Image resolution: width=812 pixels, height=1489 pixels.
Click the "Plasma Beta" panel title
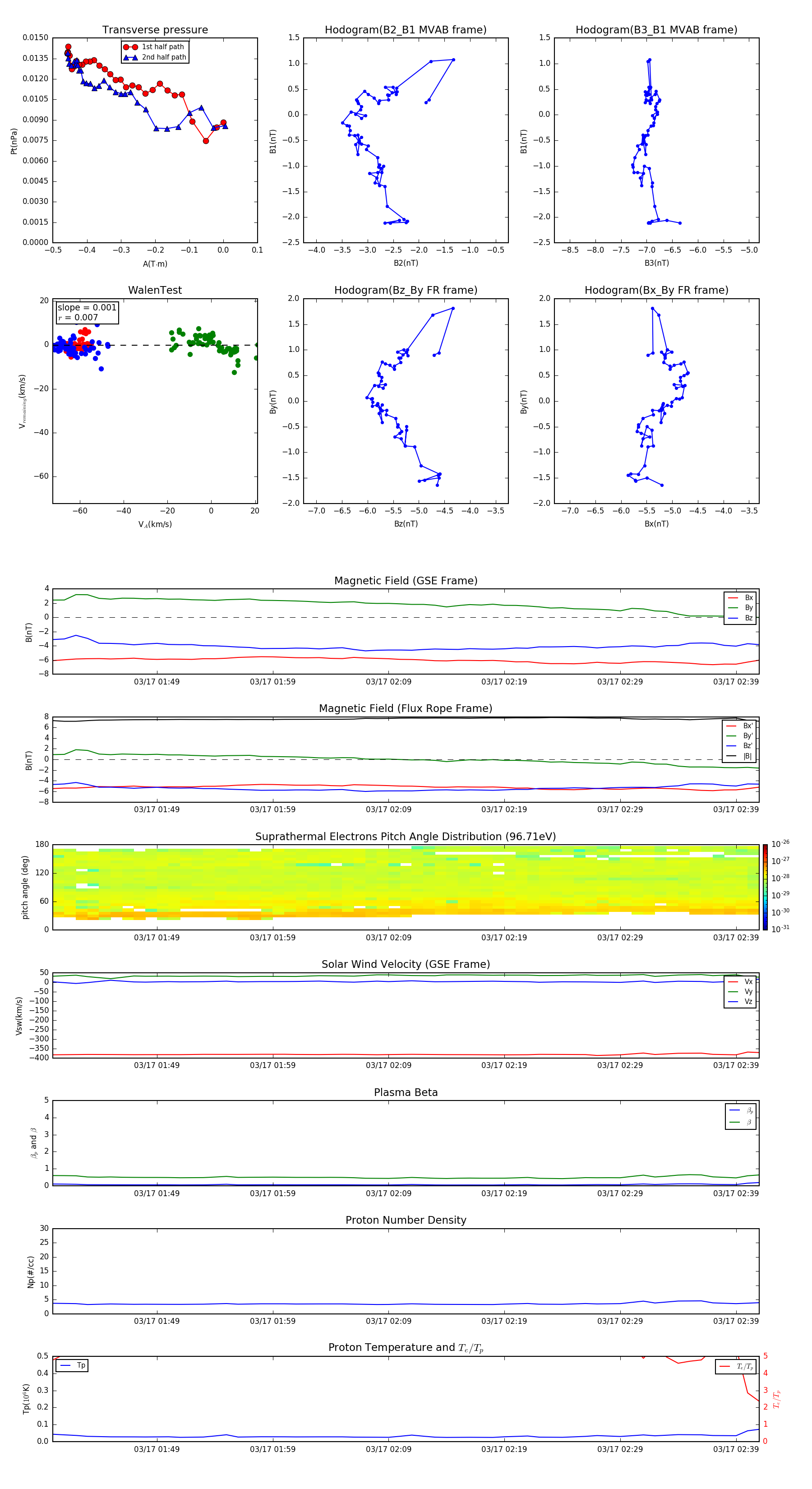point(406,1092)
